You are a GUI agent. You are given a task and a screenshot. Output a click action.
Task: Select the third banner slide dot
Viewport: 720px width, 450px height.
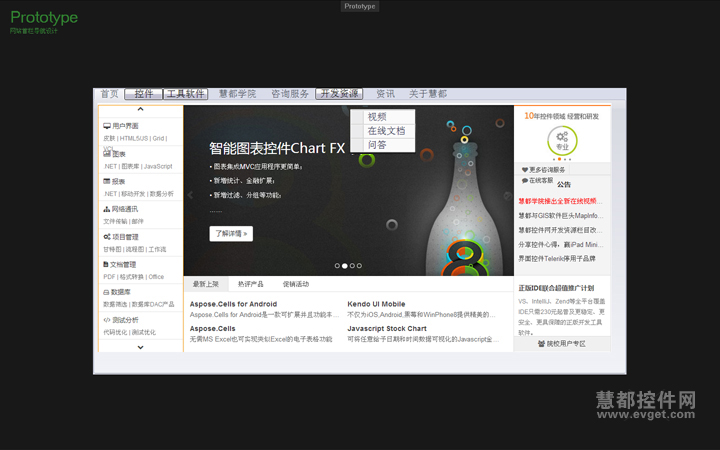click(x=352, y=265)
